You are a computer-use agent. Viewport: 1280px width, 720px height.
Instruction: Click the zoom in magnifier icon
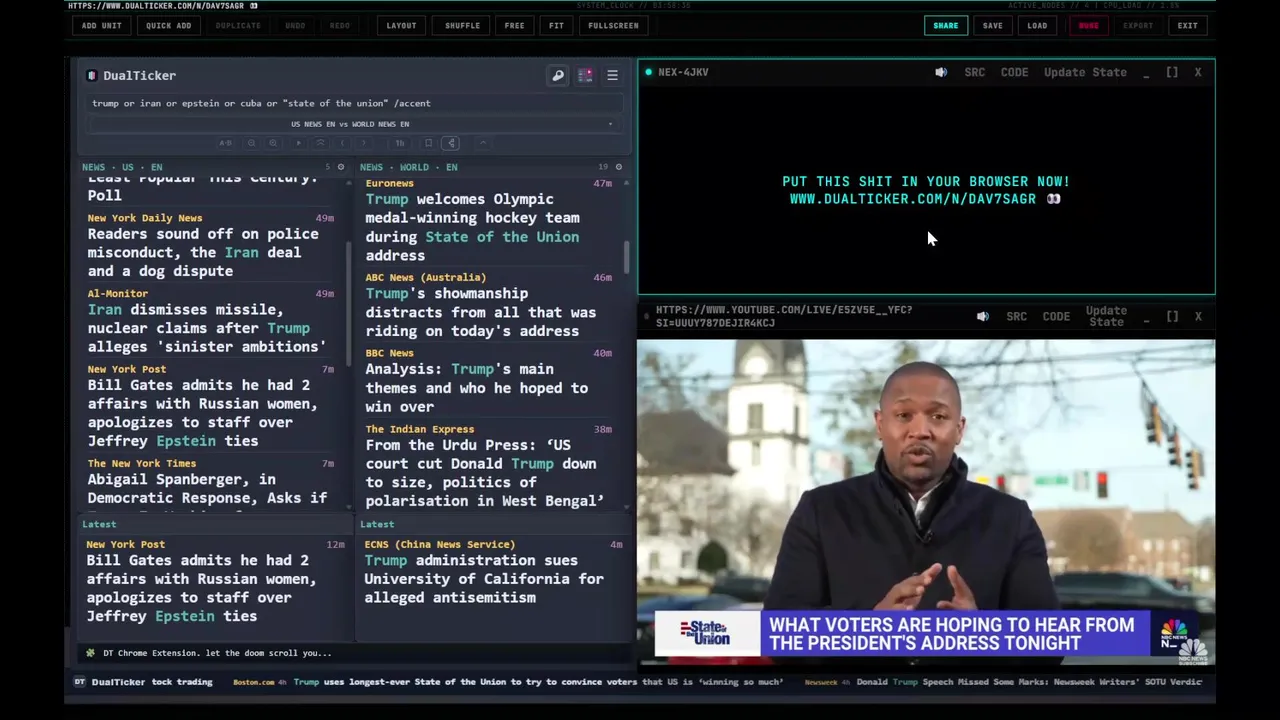pyautogui.click(x=273, y=143)
